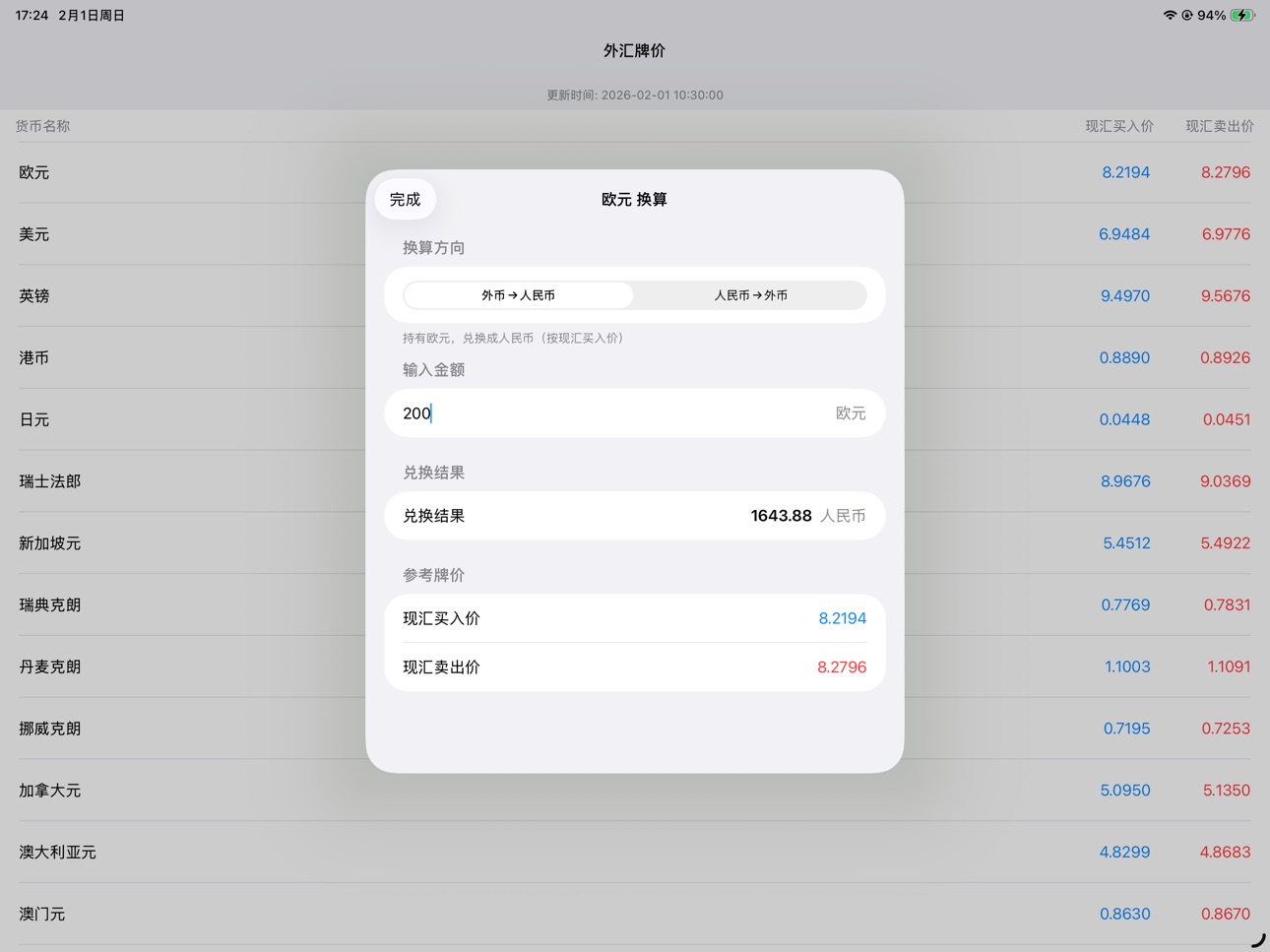Screen dimensions: 1270x952
Task: Open the 瑞典克朗 currency row
Action: pyautogui.click(x=635, y=605)
